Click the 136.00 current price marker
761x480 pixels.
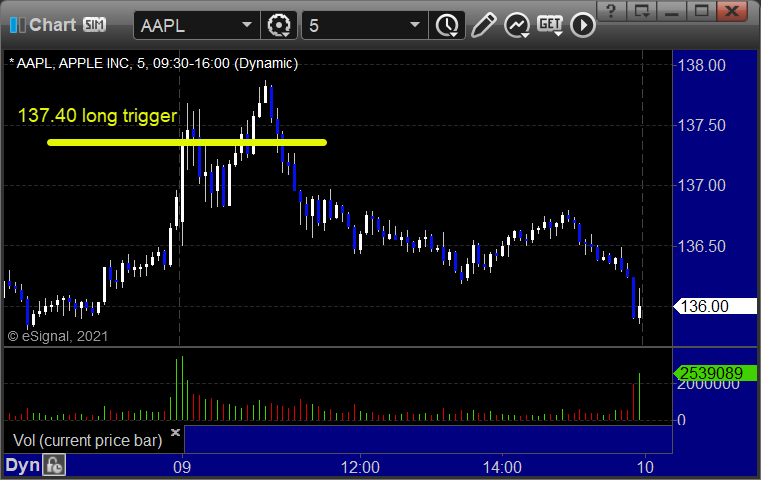[x=715, y=306]
